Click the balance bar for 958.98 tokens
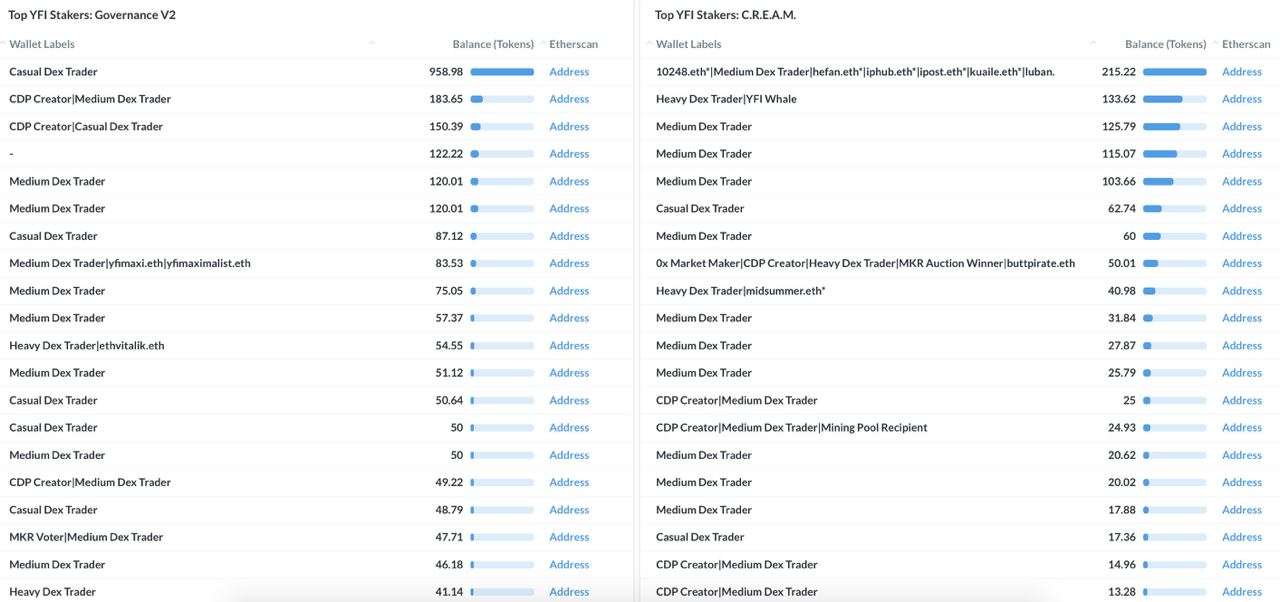The width and height of the screenshot is (1280, 602). point(502,72)
